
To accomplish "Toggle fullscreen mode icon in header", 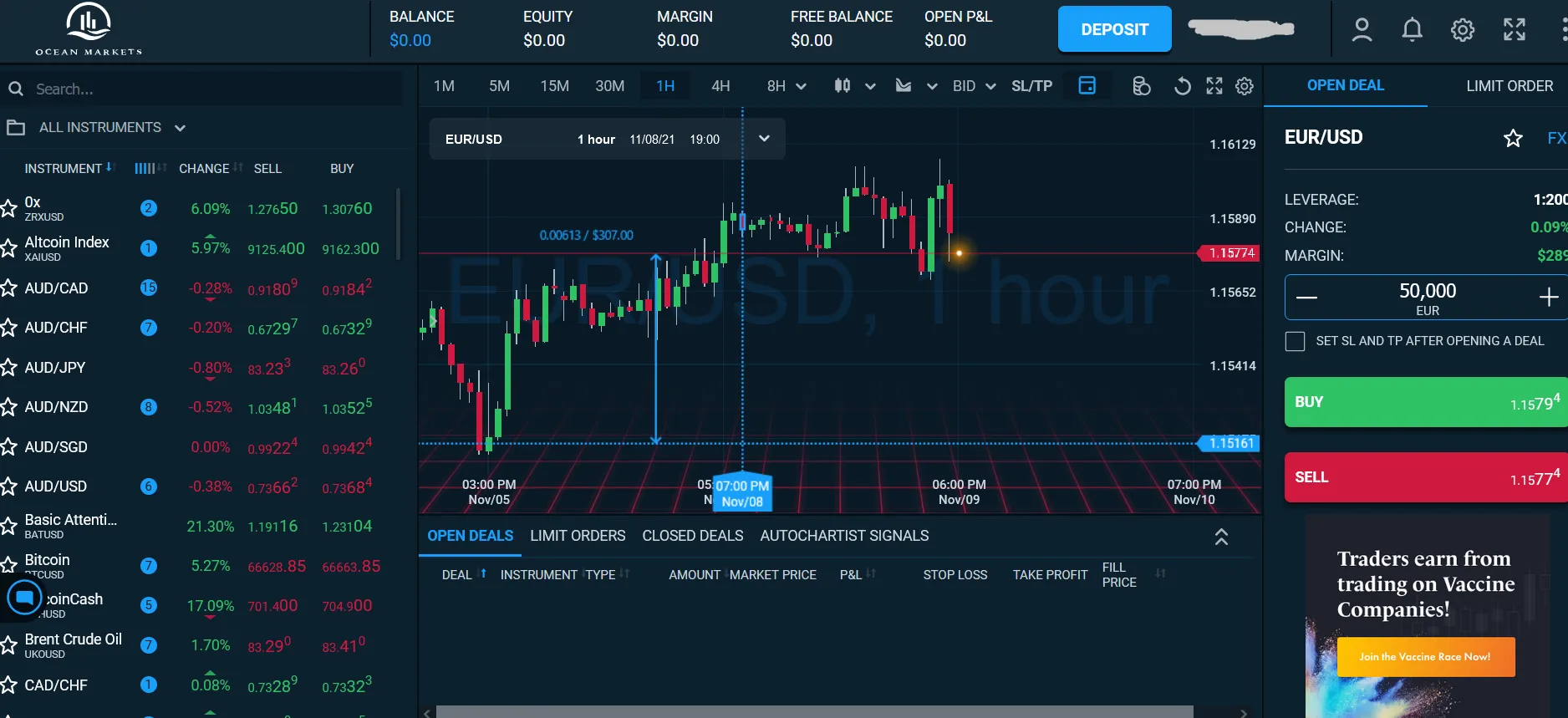I will [1515, 30].
